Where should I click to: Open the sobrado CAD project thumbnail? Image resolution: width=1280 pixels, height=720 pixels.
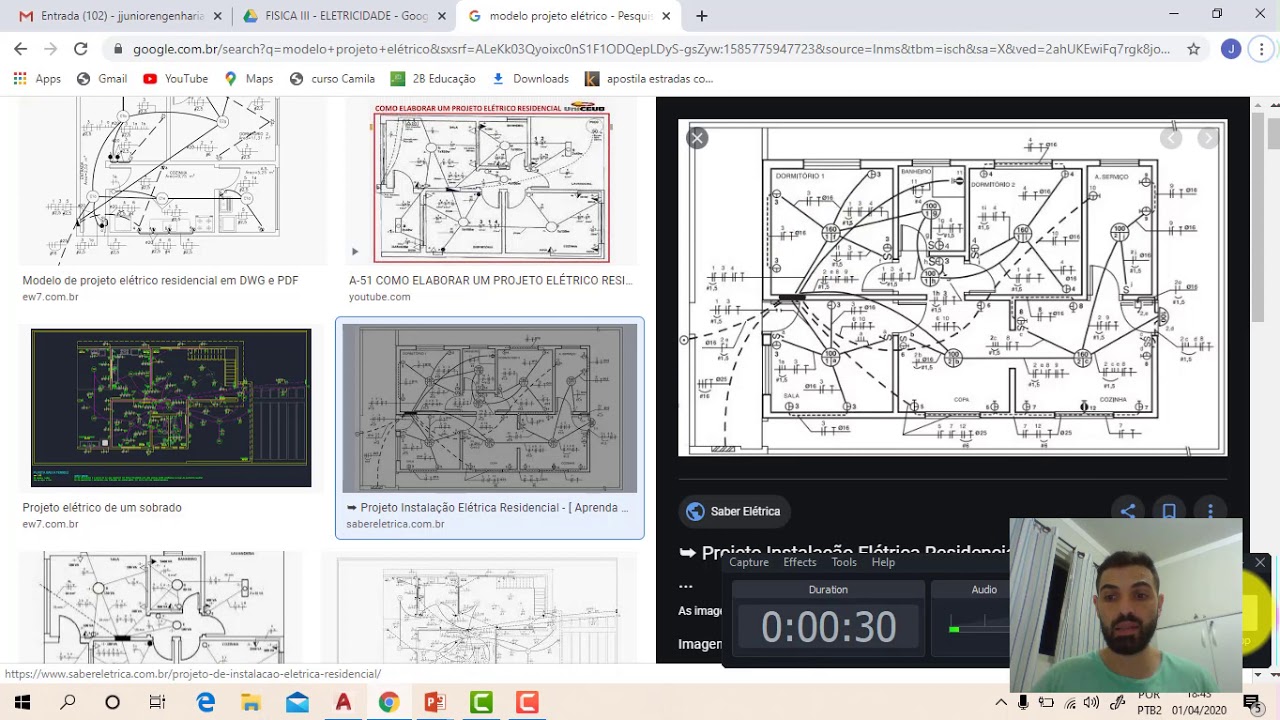171,408
